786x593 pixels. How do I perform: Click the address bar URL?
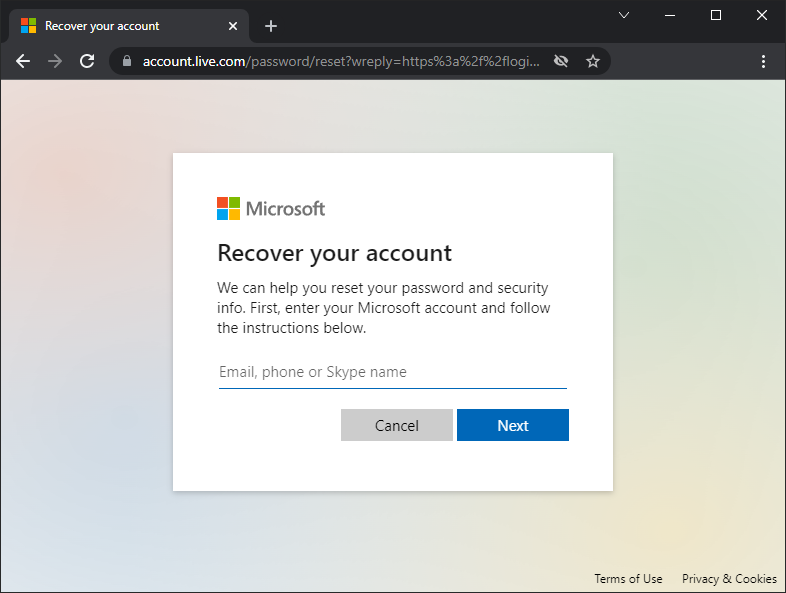point(340,61)
